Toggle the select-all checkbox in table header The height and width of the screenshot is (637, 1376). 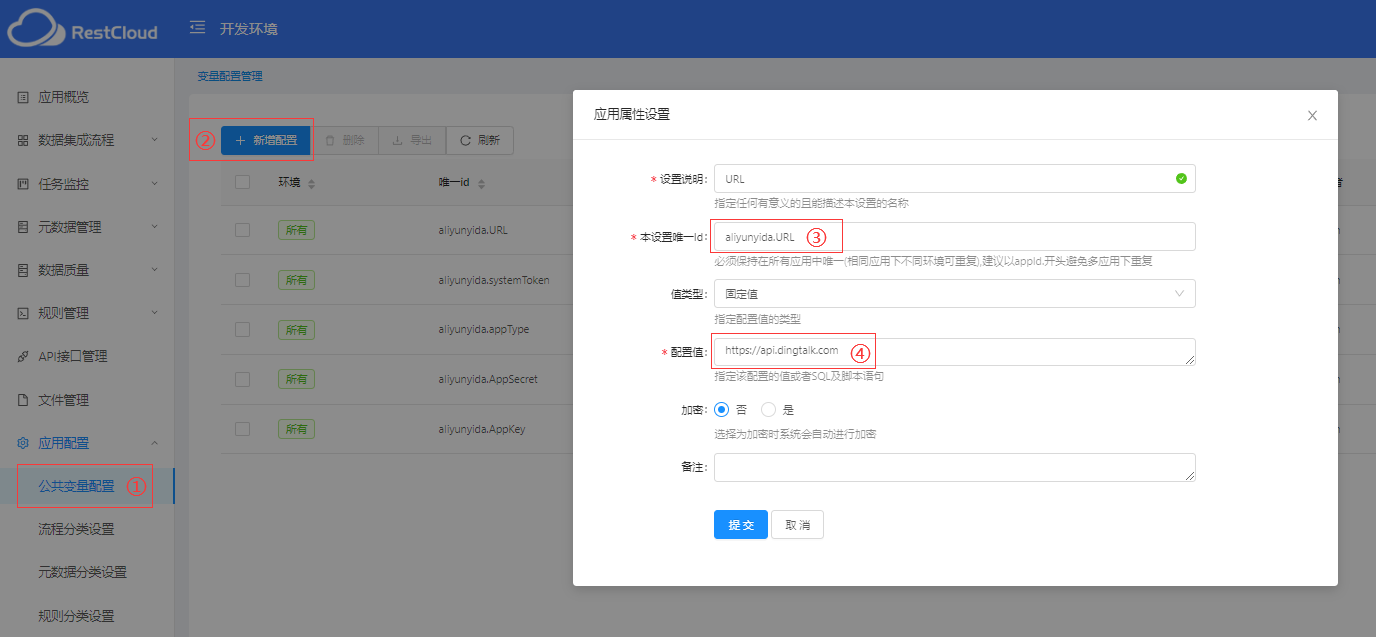pyautogui.click(x=242, y=182)
